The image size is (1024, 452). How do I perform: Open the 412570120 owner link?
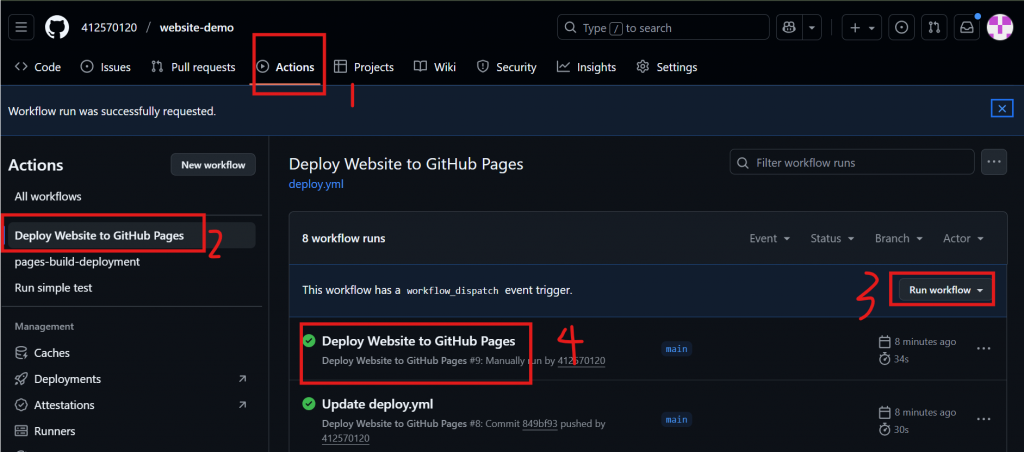point(109,27)
